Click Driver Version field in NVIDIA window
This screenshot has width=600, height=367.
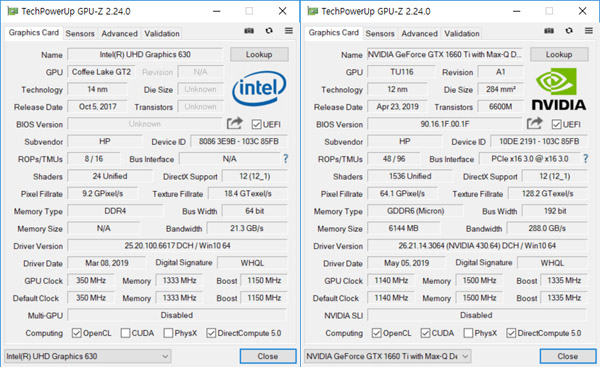click(x=477, y=246)
